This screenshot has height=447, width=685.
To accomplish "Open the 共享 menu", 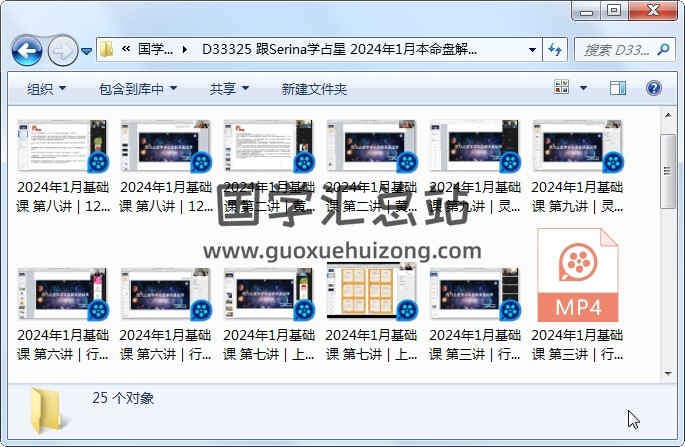I will click(229, 89).
